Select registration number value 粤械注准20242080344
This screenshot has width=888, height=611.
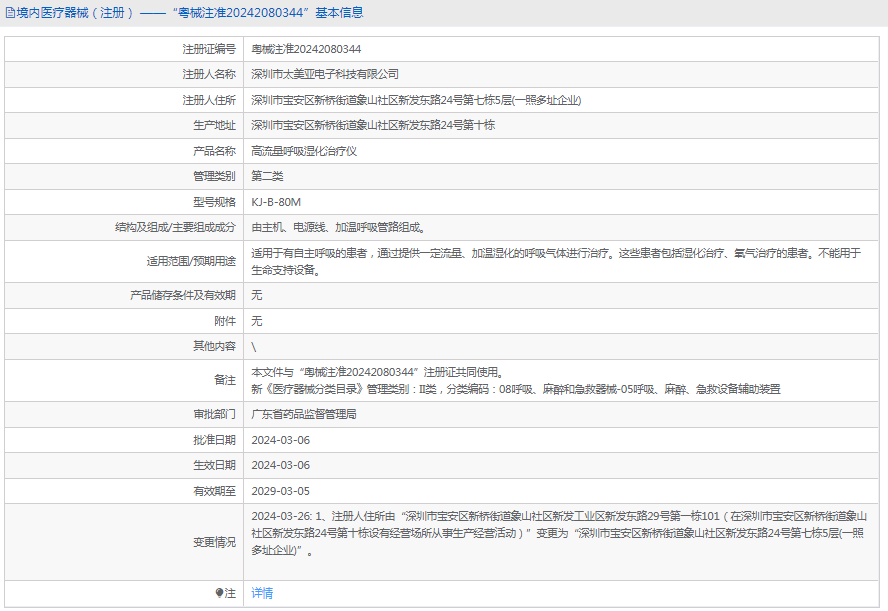306,49
